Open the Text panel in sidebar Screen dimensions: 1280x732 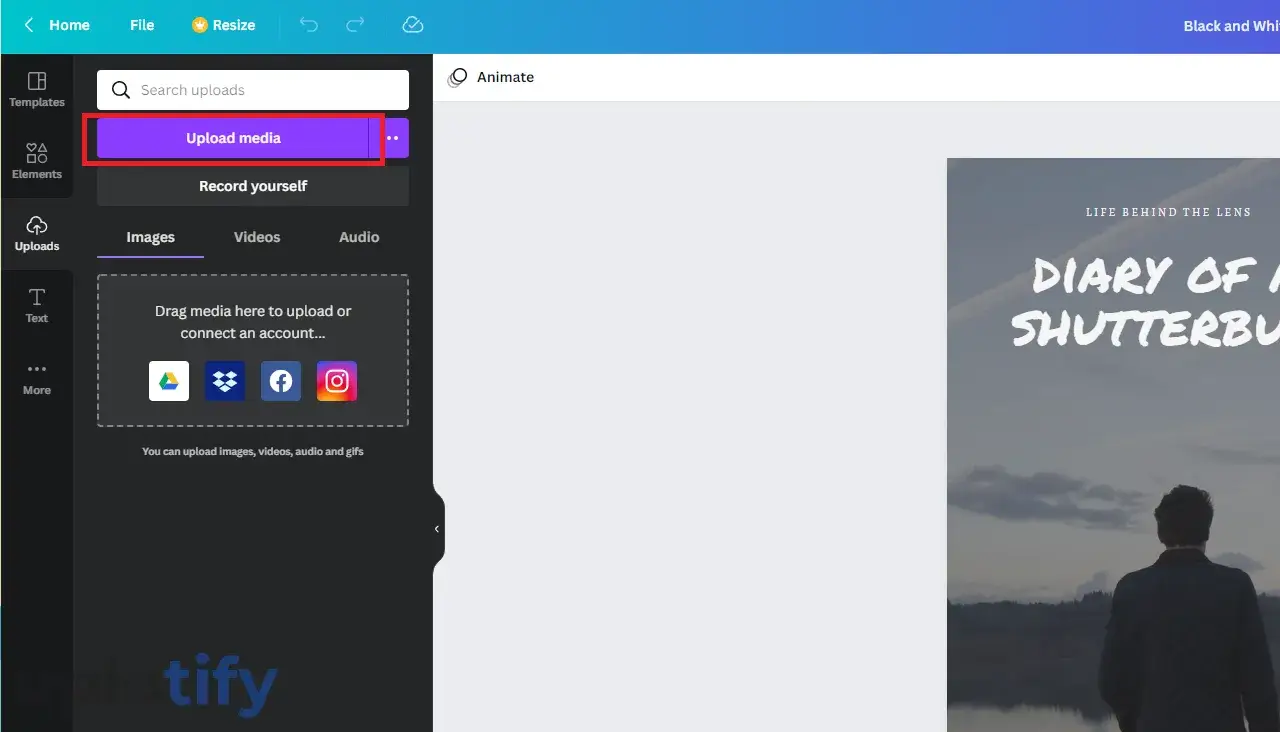pos(37,306)
